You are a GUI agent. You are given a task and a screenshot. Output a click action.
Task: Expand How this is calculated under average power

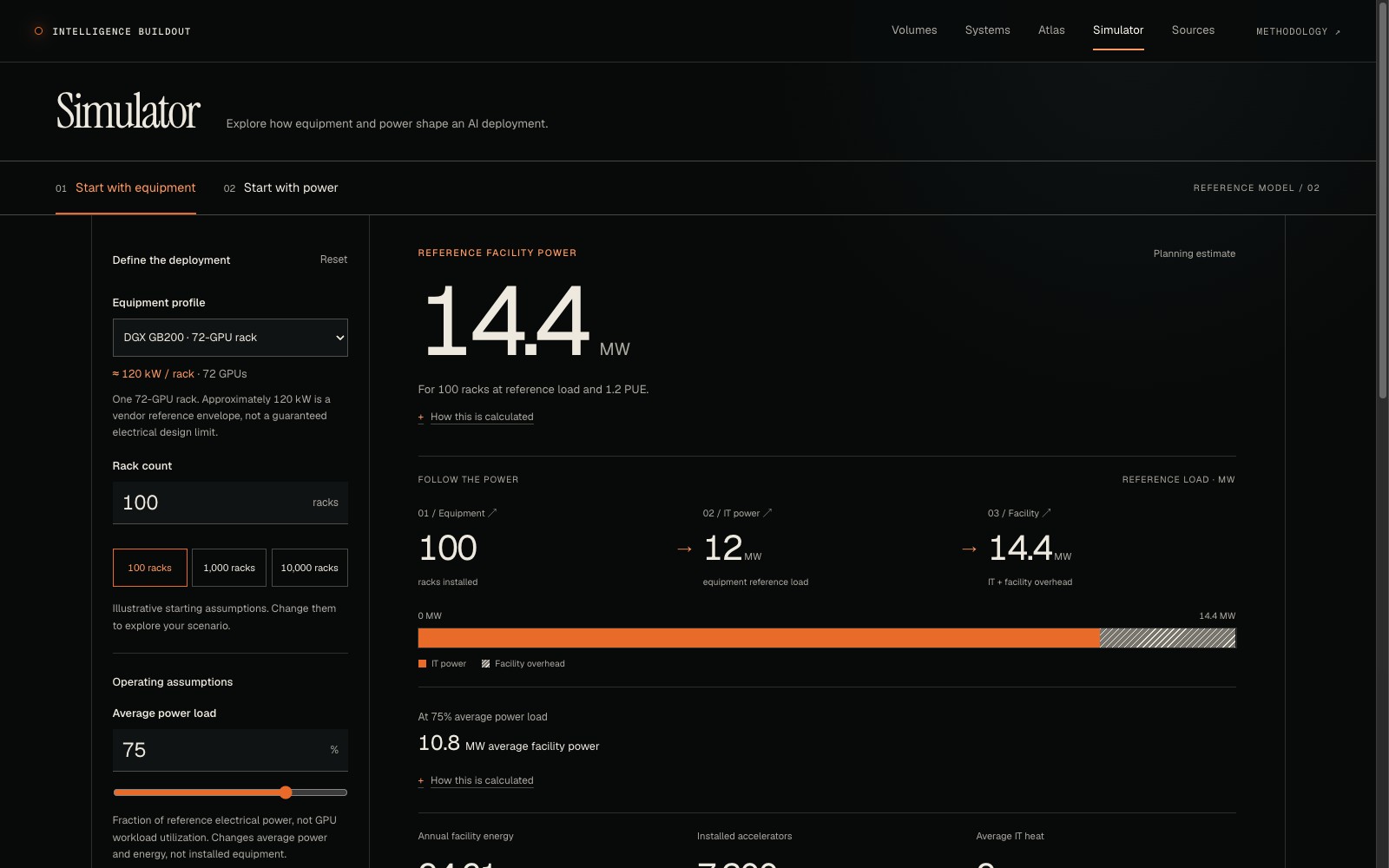(482, 780)
